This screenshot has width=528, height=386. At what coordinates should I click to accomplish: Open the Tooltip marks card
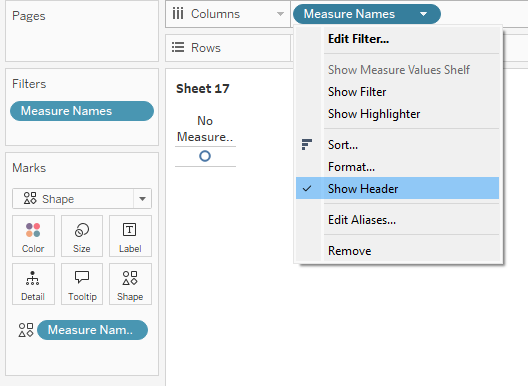click(x=82, y=284)
